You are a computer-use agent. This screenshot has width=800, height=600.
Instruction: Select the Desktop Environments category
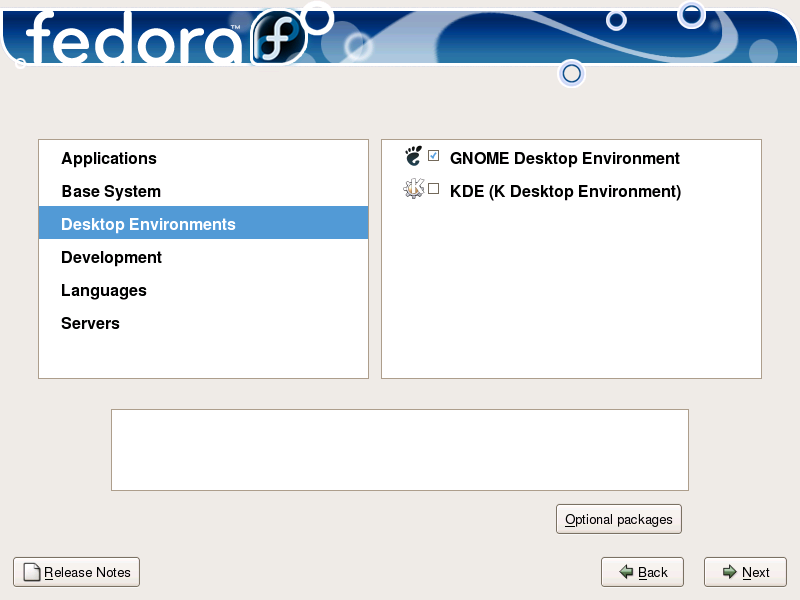204,223
